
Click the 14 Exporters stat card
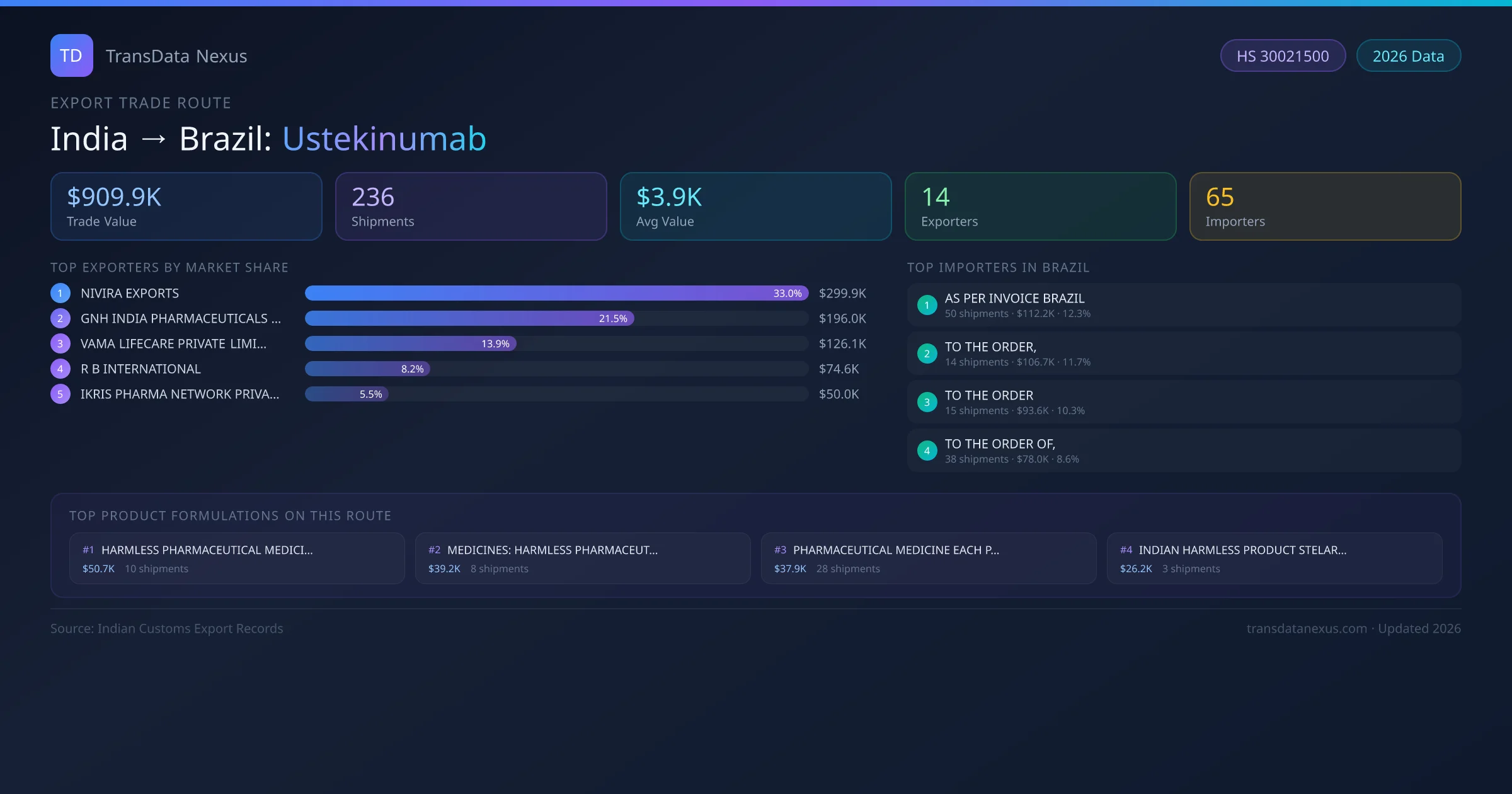click(1040, 206)
